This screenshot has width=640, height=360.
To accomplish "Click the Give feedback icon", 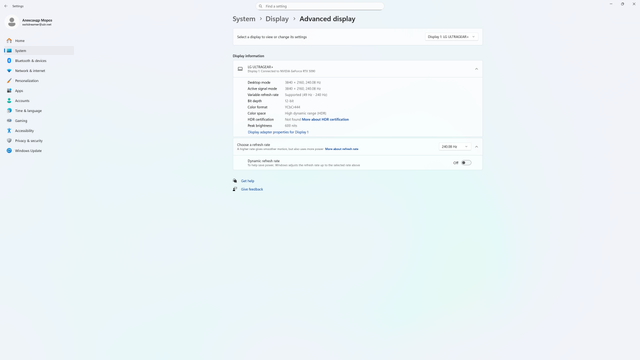I will [x=235, y=189].
